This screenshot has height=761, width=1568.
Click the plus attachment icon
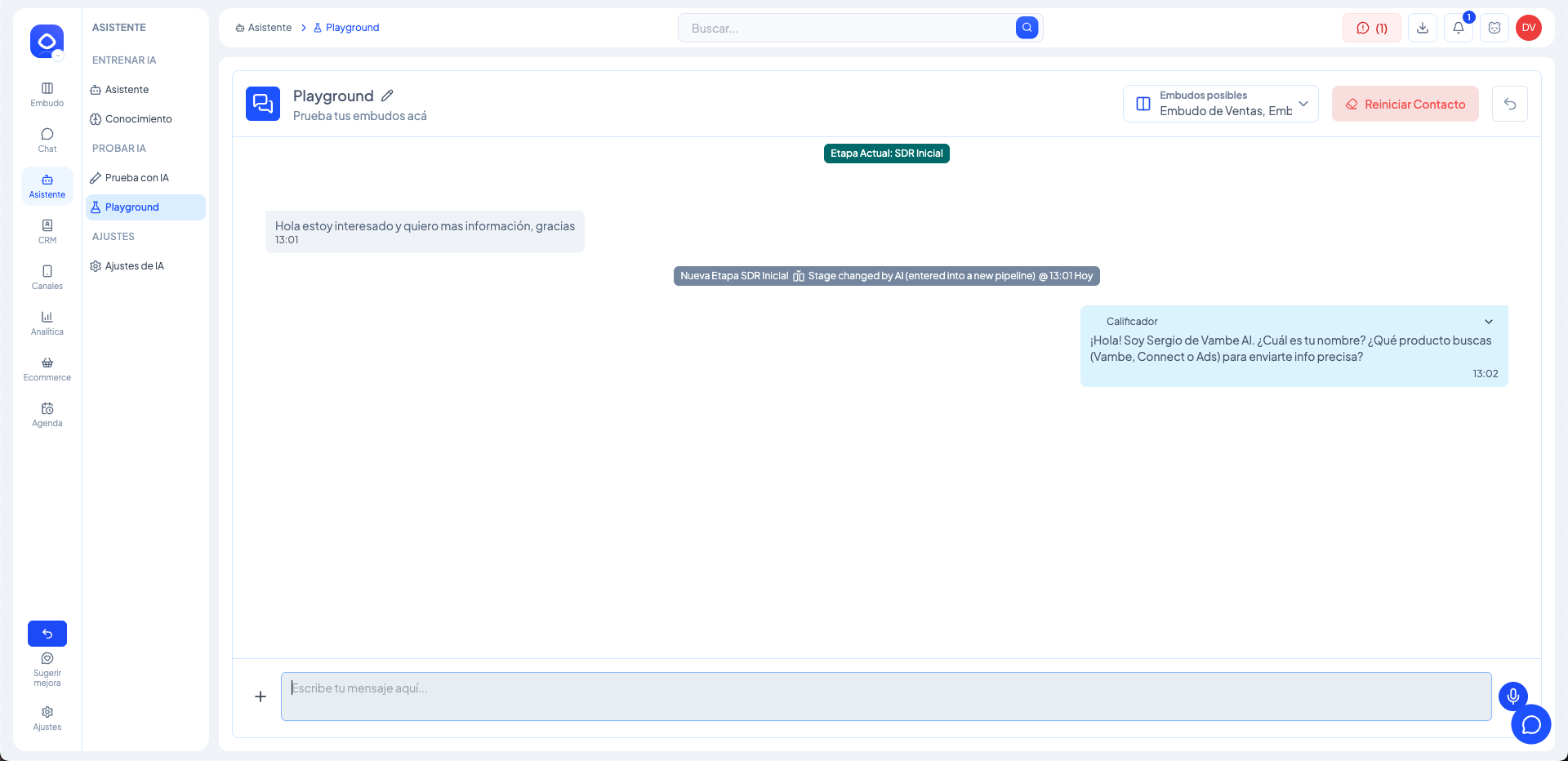coord(261,696)
